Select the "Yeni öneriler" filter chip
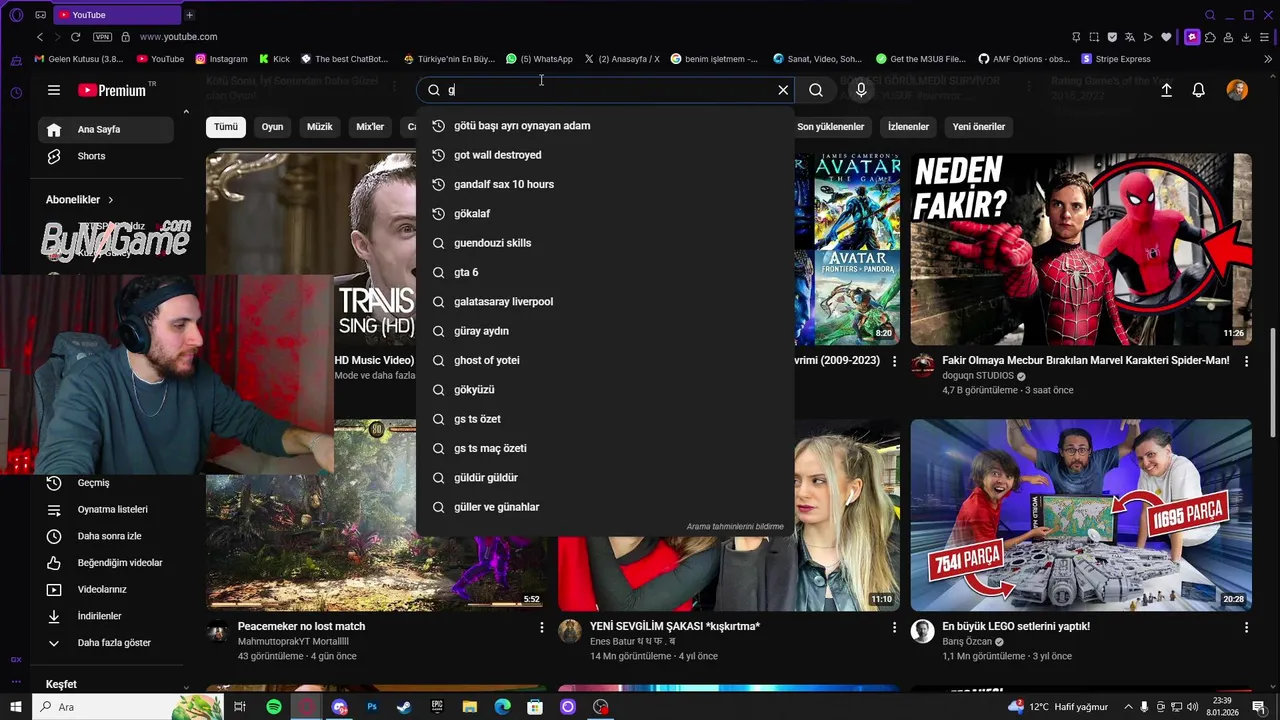 979,127
